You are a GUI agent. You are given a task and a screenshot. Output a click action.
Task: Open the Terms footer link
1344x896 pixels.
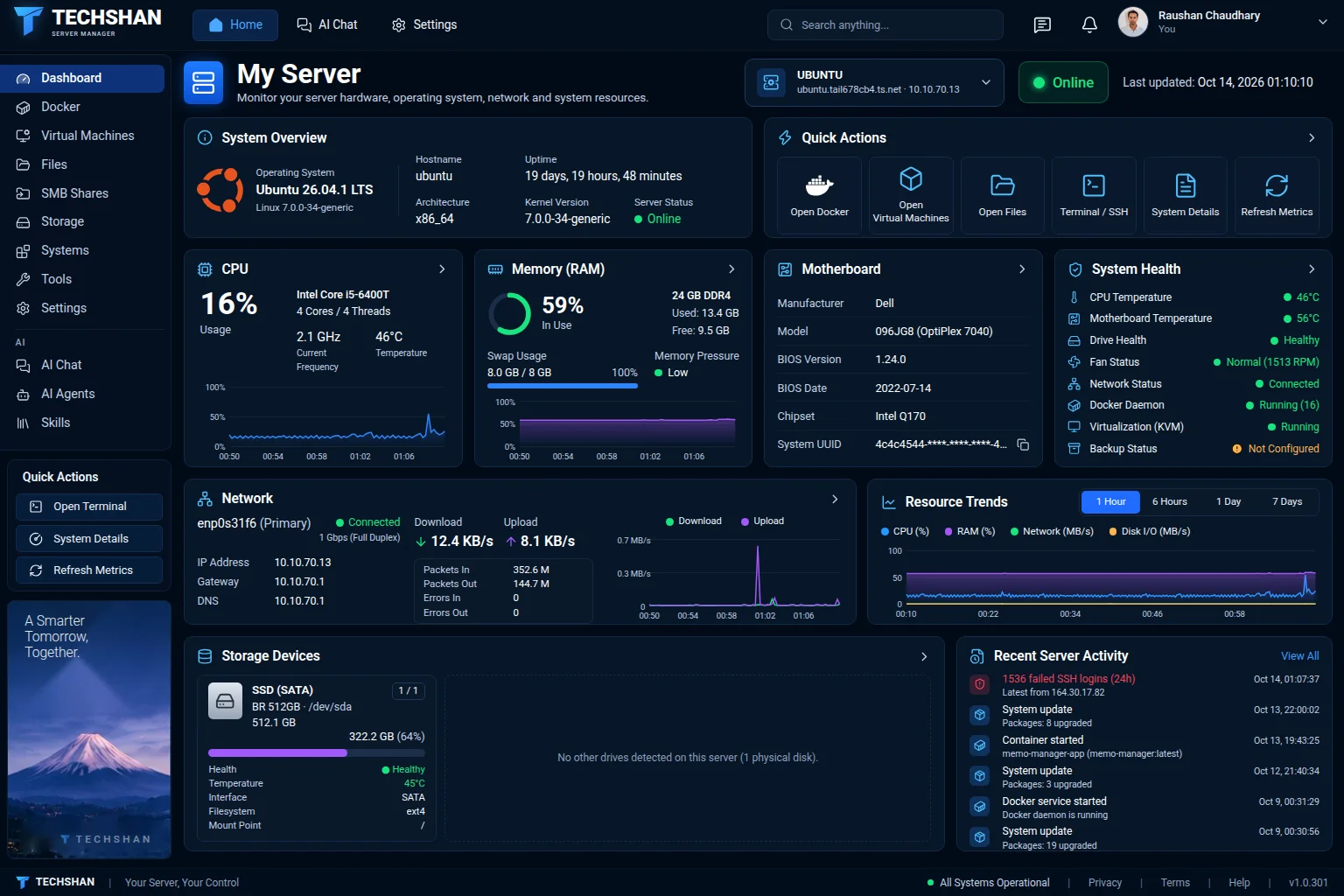coord(1174,883)
